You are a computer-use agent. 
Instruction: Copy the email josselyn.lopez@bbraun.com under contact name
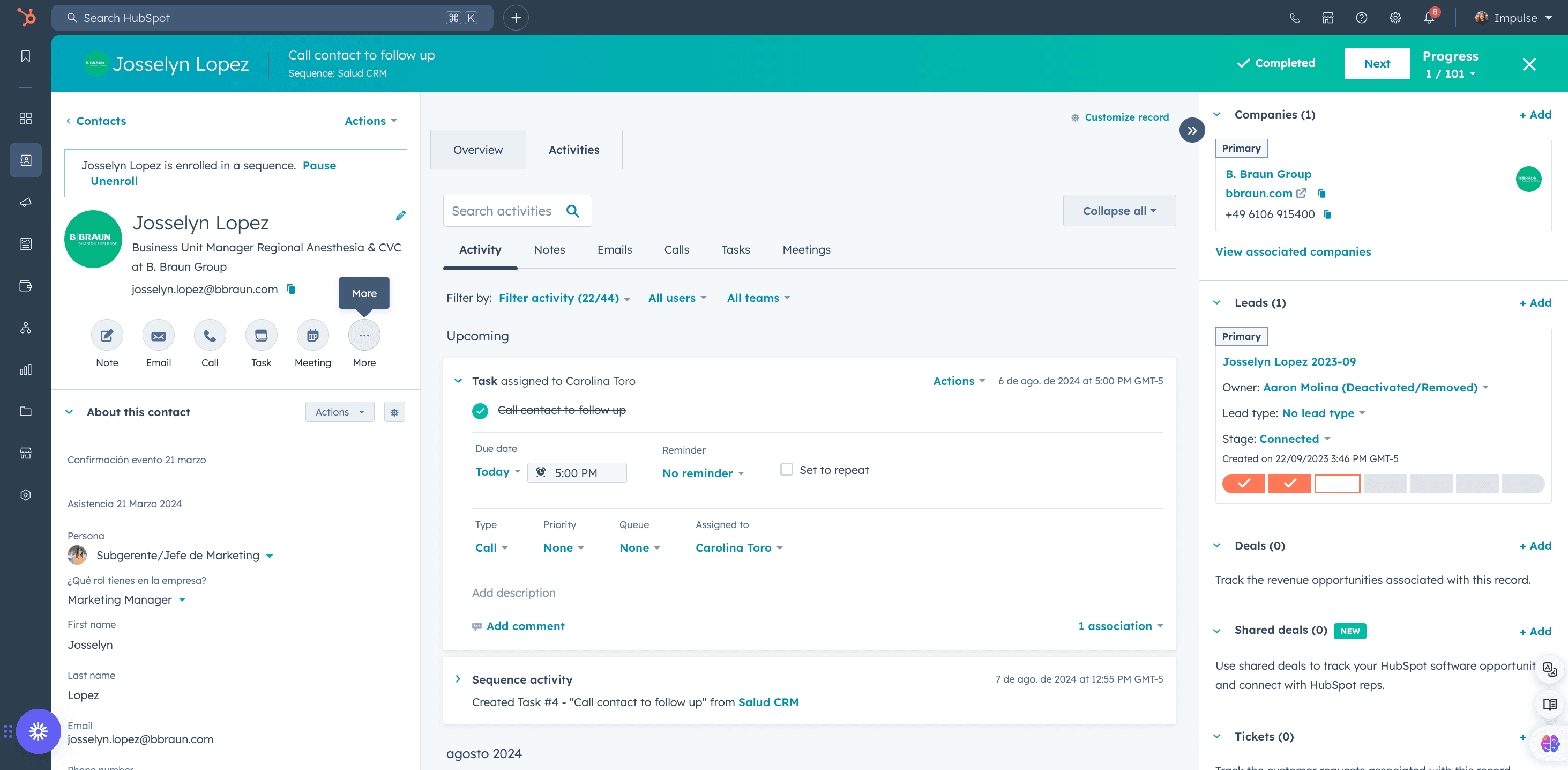point(291,288)
